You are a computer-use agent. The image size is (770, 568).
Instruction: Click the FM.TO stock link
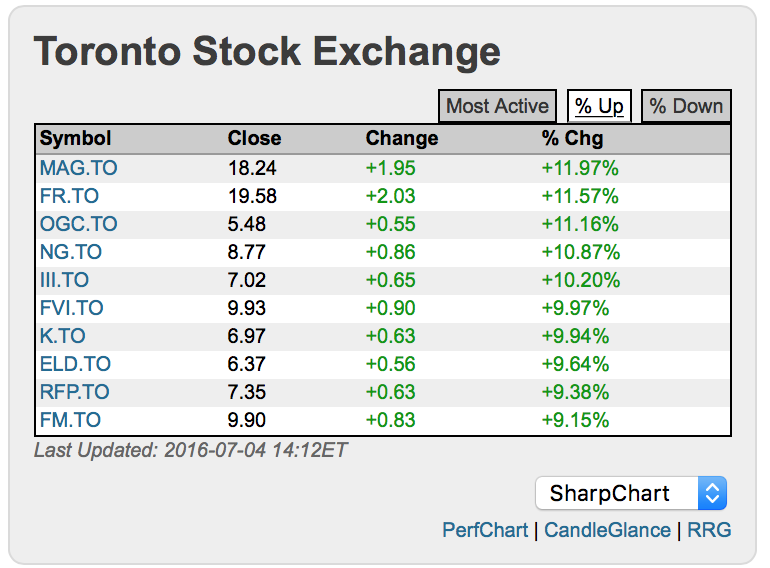pyautogui.click(x=70, y=420)
